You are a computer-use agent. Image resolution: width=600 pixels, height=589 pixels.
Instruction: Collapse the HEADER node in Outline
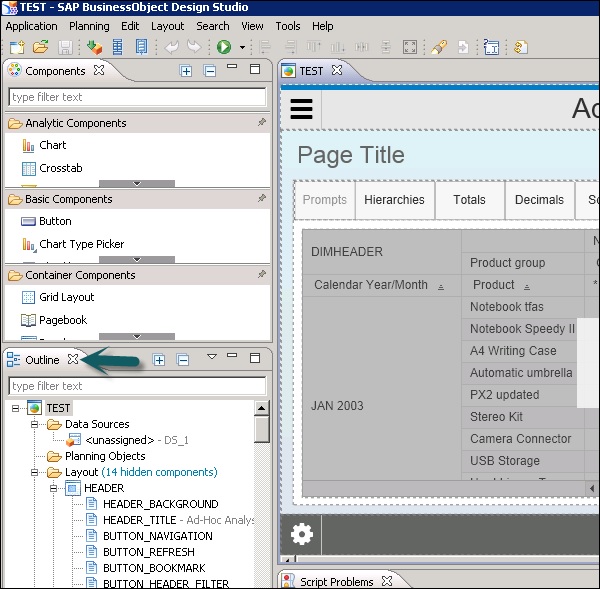tap(55, 488)
